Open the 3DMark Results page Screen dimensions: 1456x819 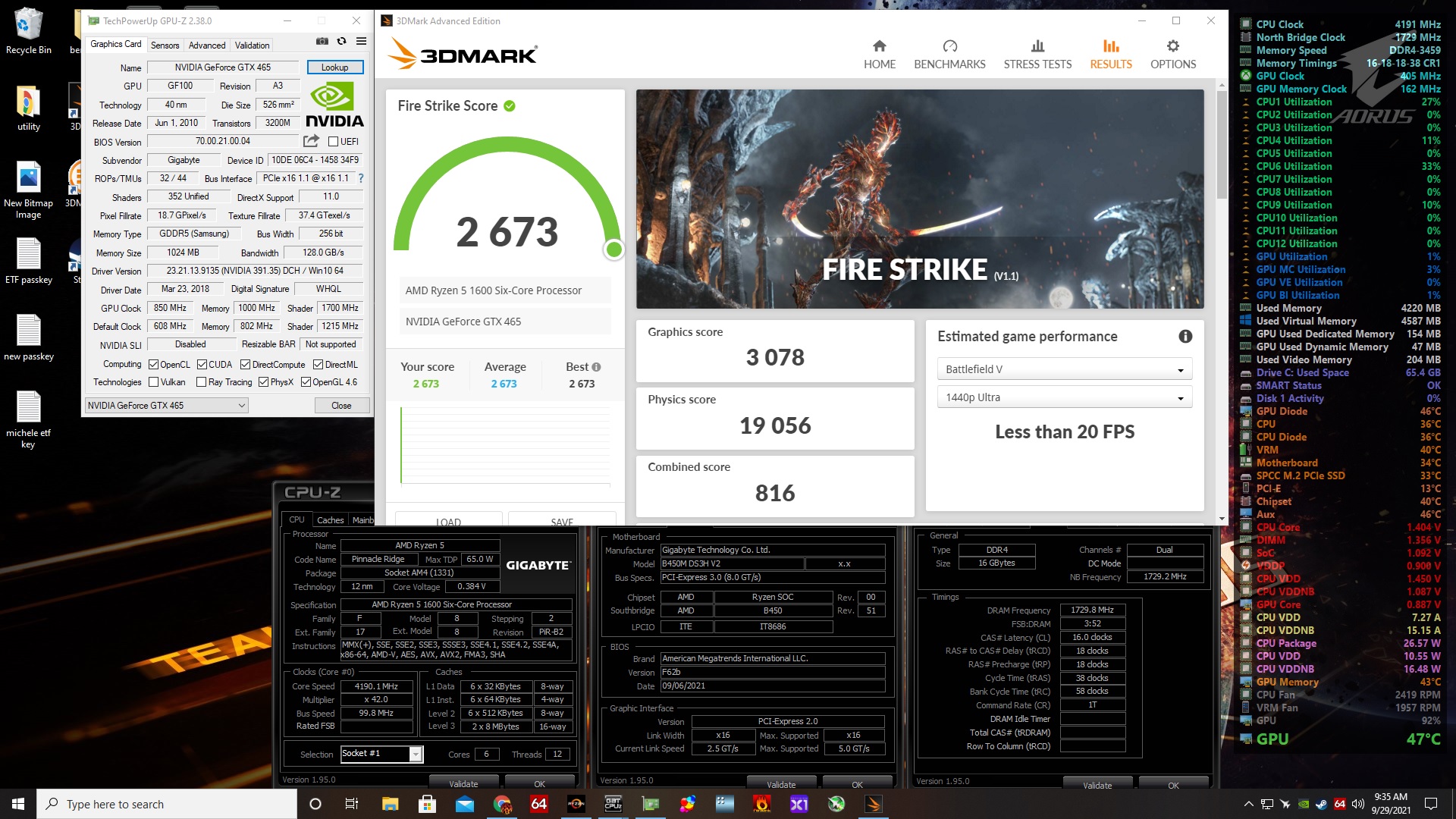[x=1111, y=55]
